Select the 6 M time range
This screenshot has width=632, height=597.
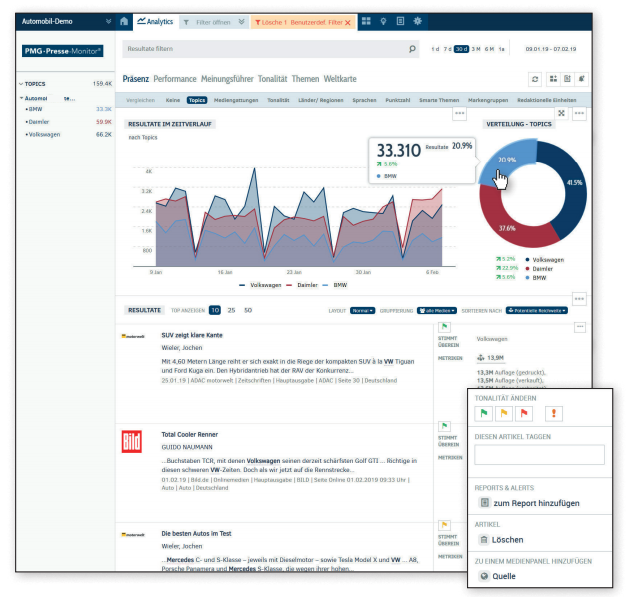point(489,49)
